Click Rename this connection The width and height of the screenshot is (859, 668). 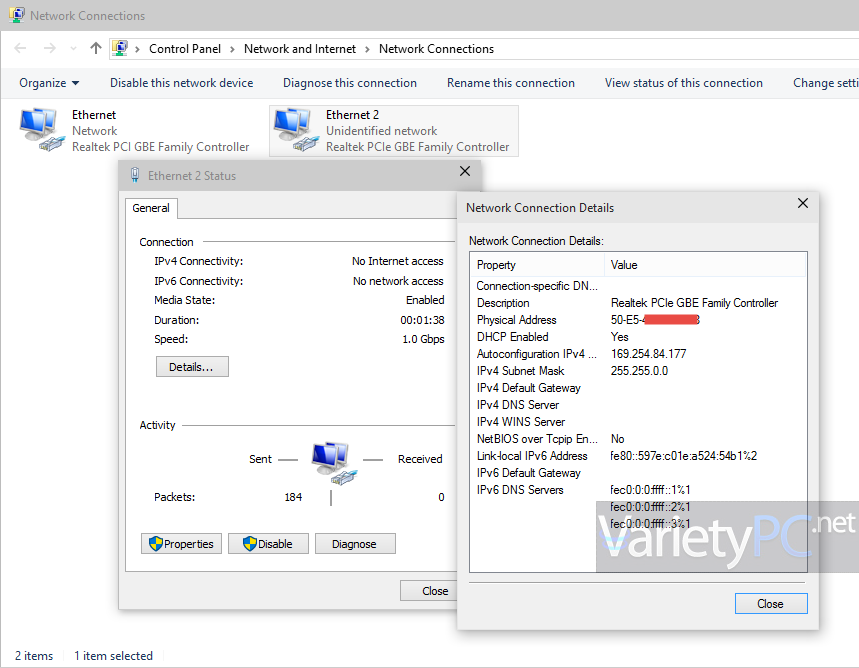click(511, 83)
